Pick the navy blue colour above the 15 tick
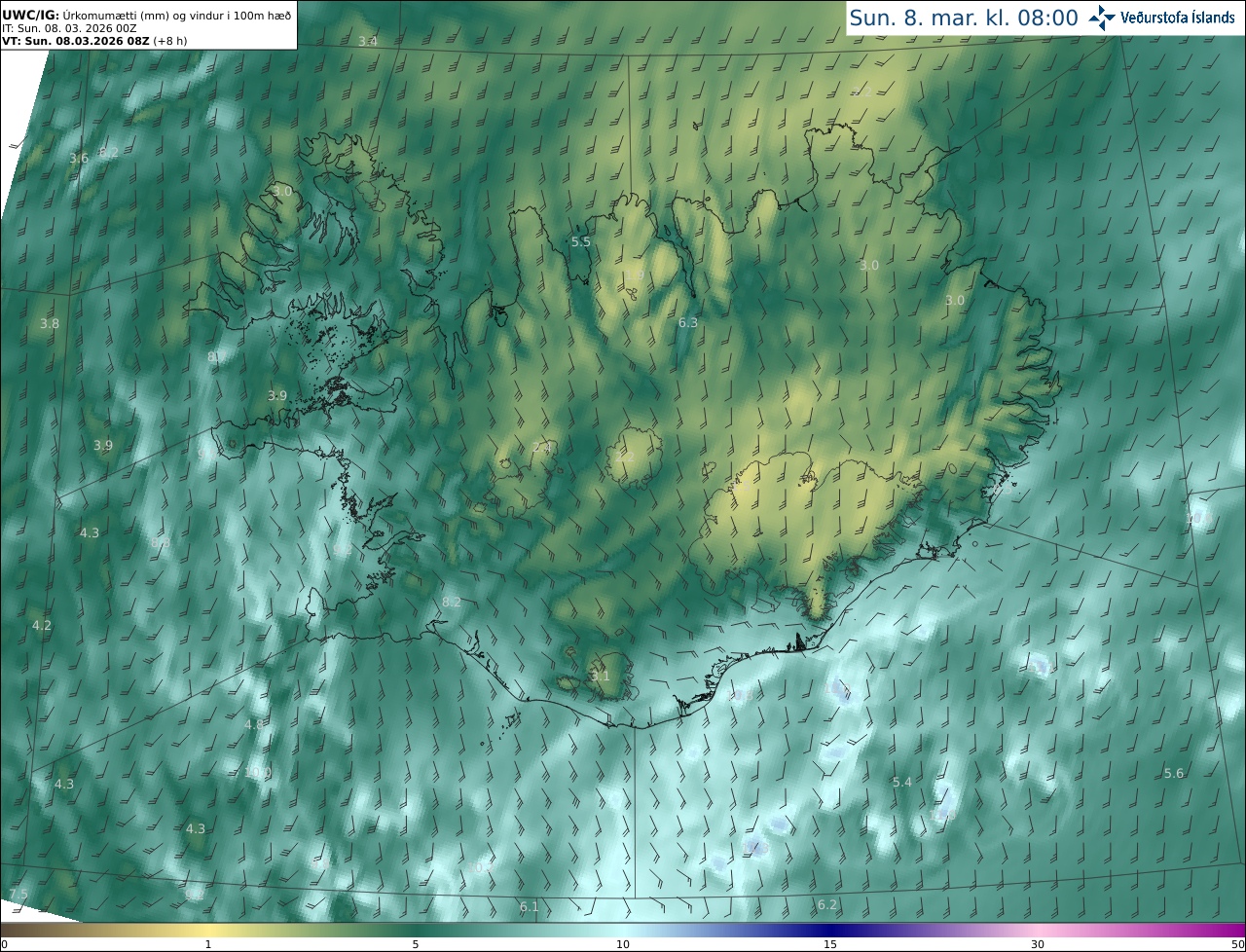This screenshot has width=1246, height=952. 830,930
